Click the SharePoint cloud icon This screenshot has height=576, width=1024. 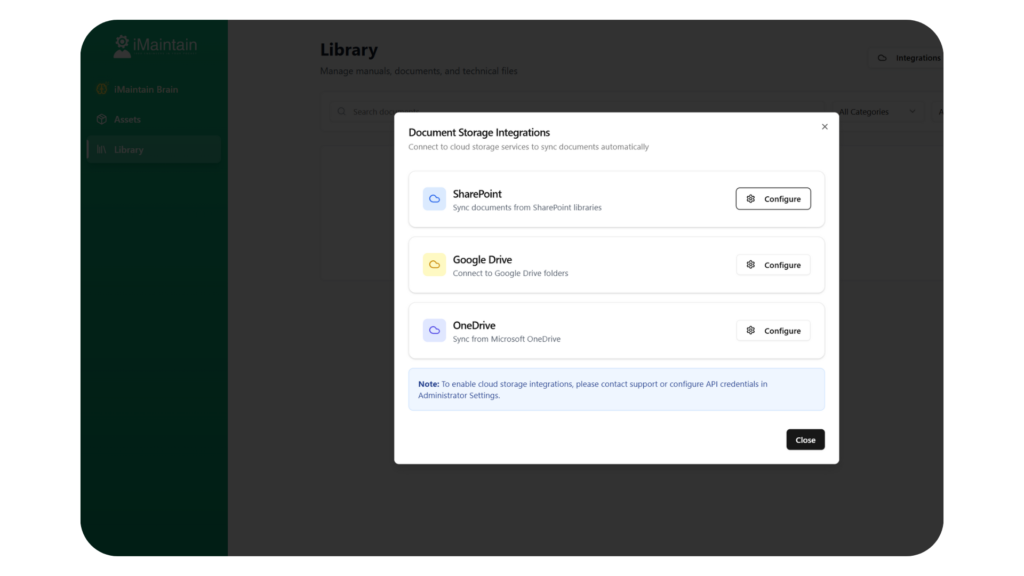point(434,199)
